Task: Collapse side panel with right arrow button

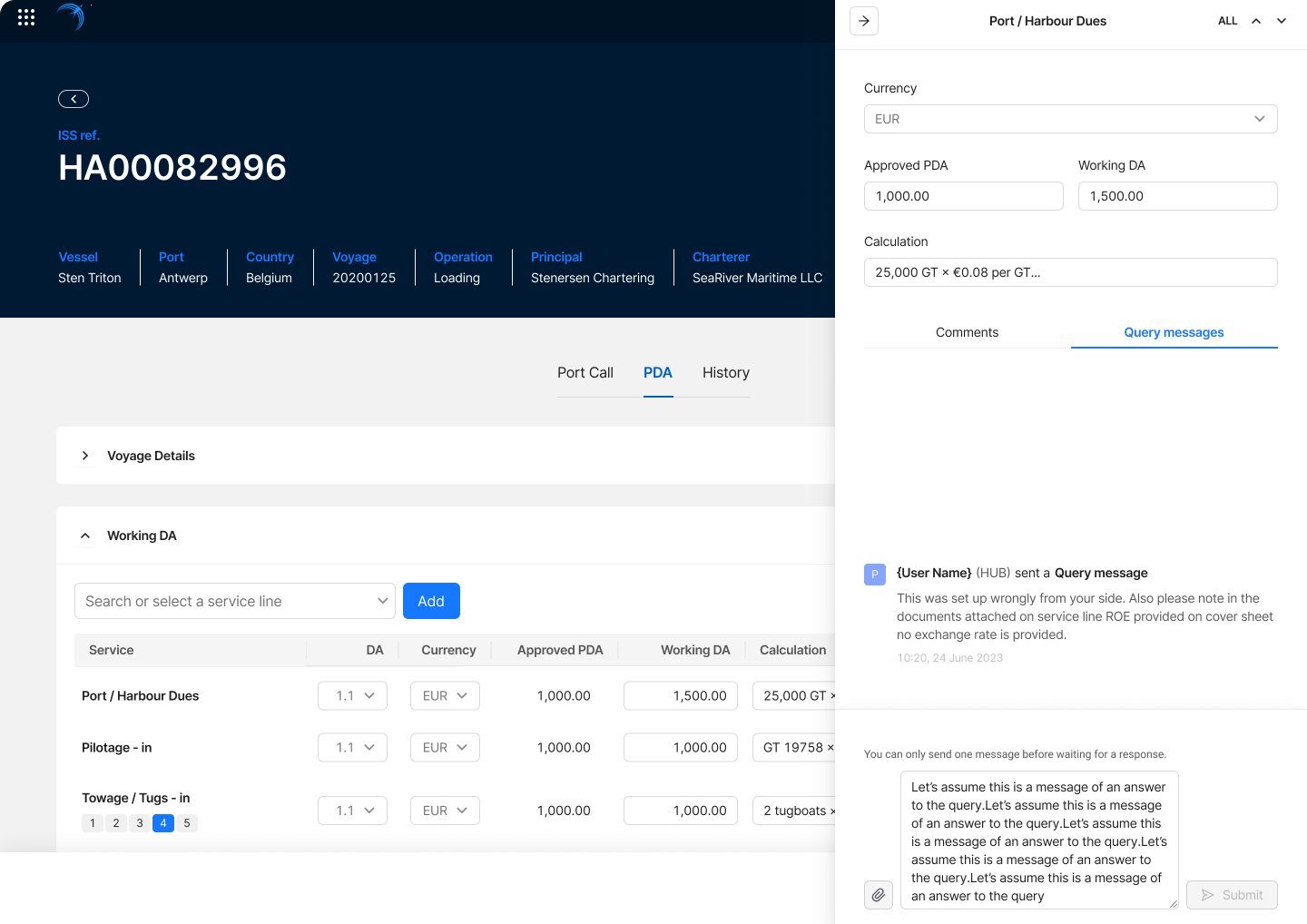Action: click(x=864, y=21)
